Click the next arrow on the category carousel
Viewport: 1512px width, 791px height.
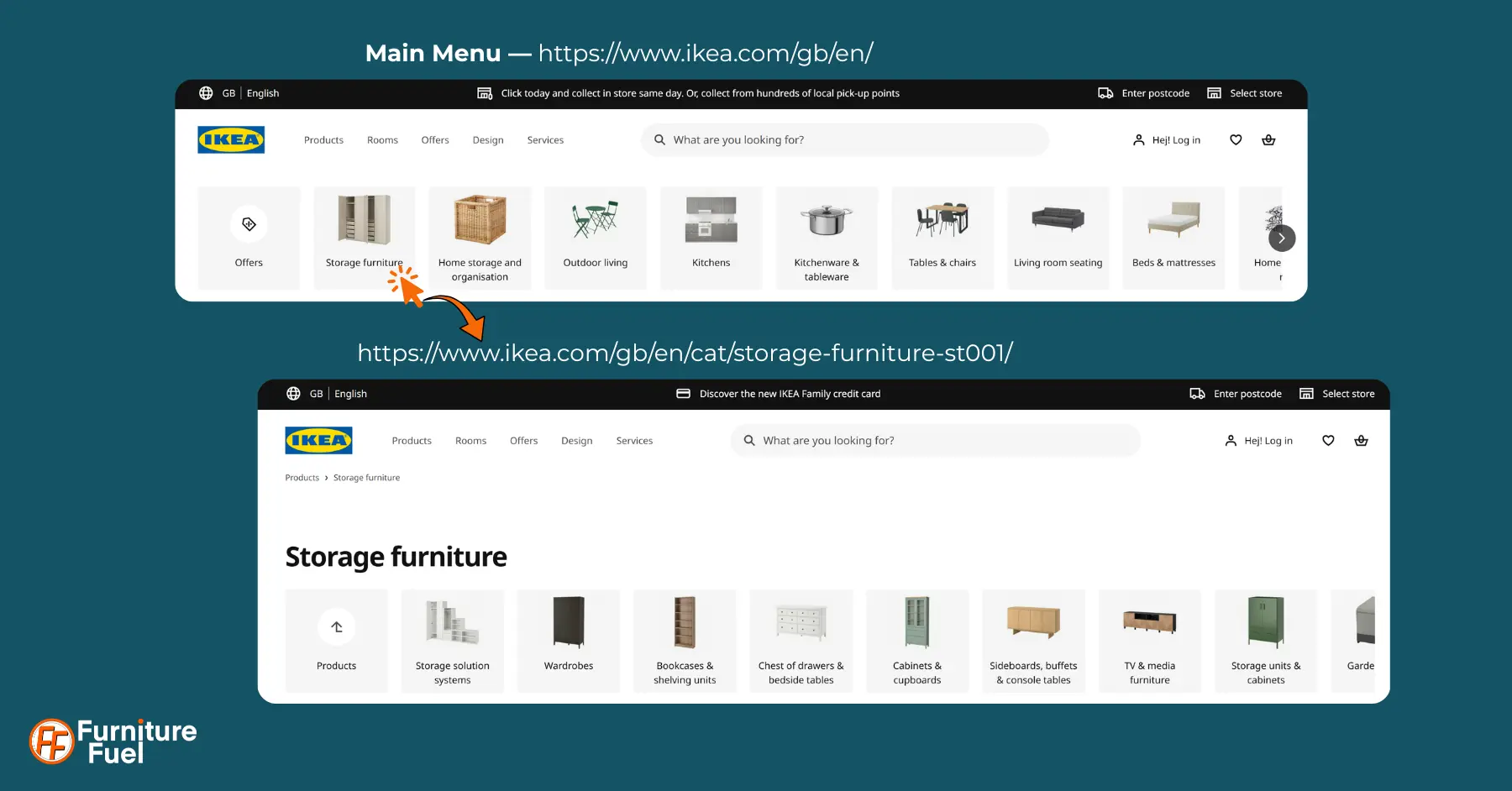(1282, 238)
